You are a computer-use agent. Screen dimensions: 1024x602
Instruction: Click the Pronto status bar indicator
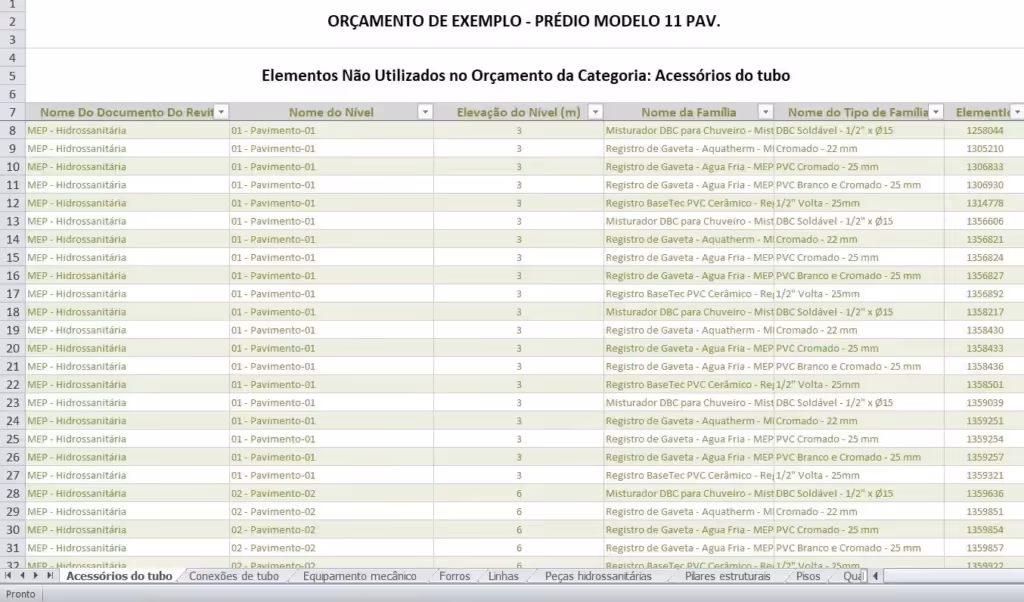20,594
